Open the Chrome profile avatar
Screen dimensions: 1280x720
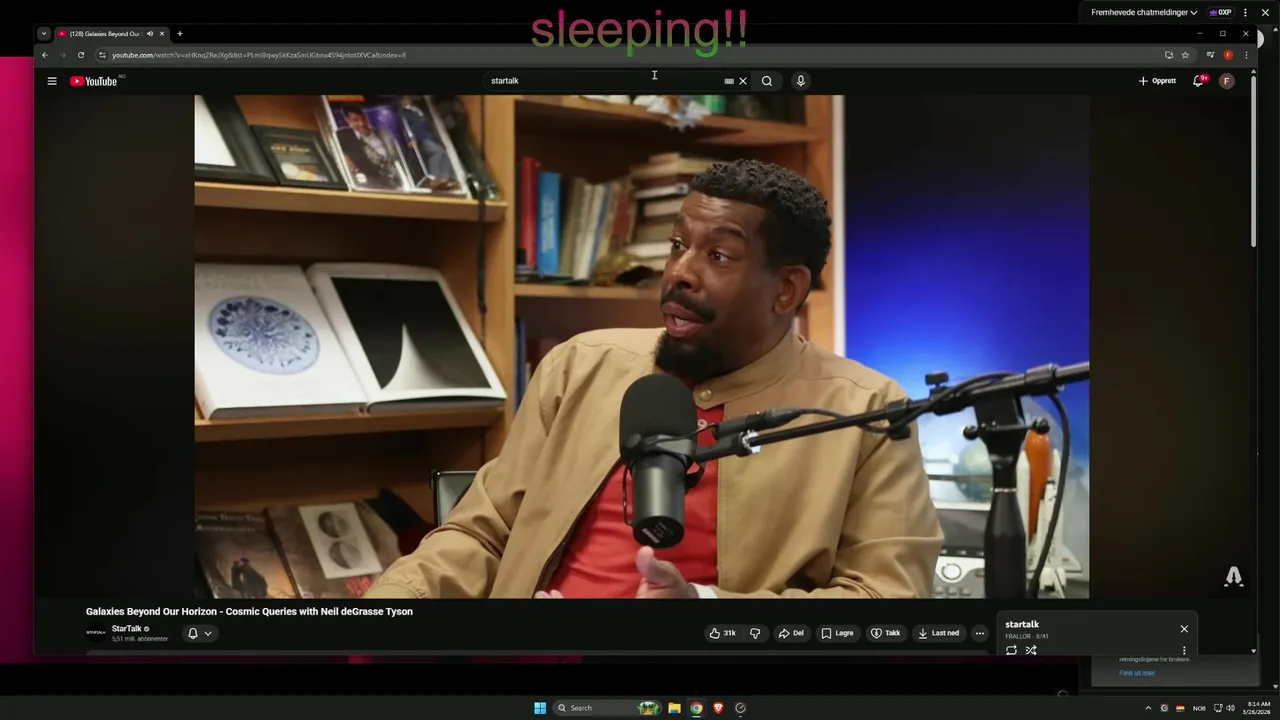pyautogui.click(x=1228, y=55)
